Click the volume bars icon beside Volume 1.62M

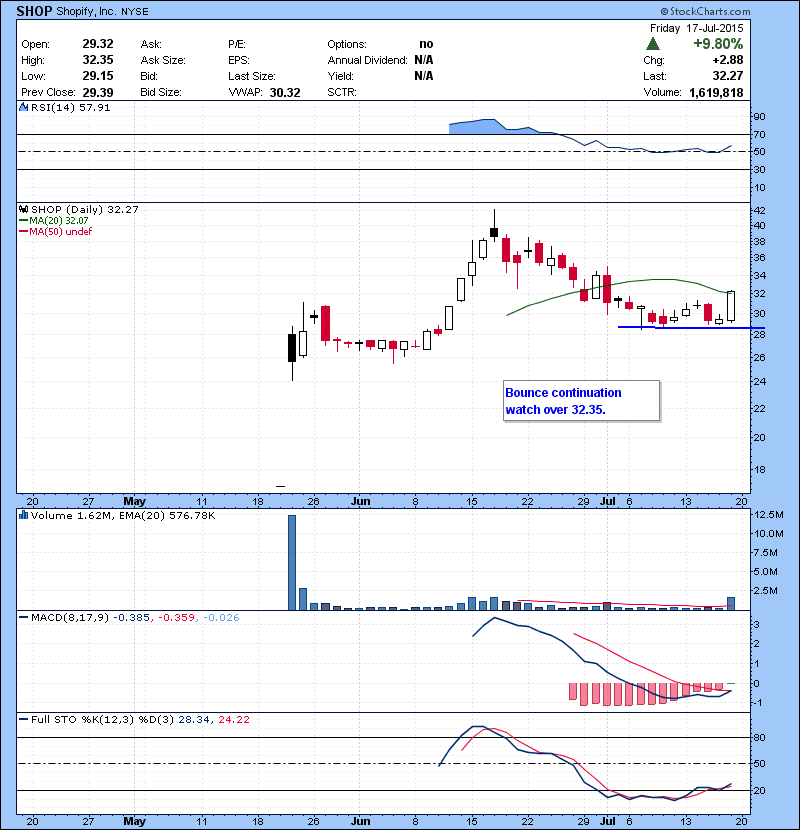click(x=23, y=515)
